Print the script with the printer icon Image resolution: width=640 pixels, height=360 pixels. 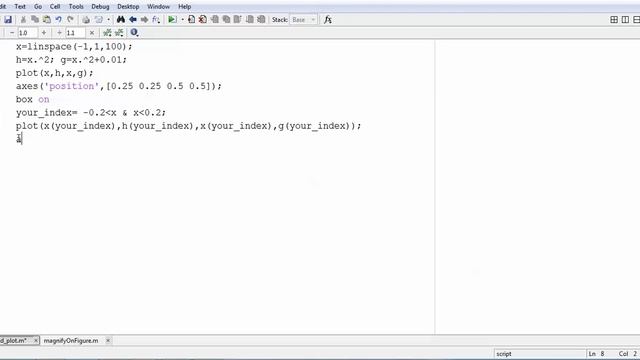click(x=86, y=20)
